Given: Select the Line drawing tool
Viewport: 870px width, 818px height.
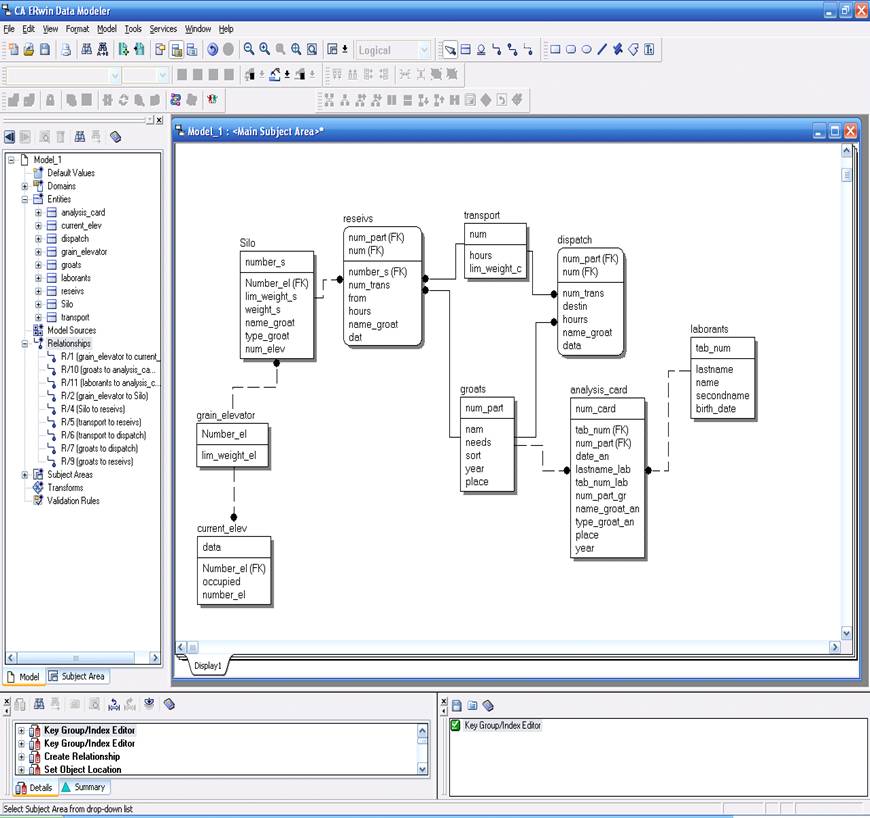Looking at the screenshot, I should (602, 49).
